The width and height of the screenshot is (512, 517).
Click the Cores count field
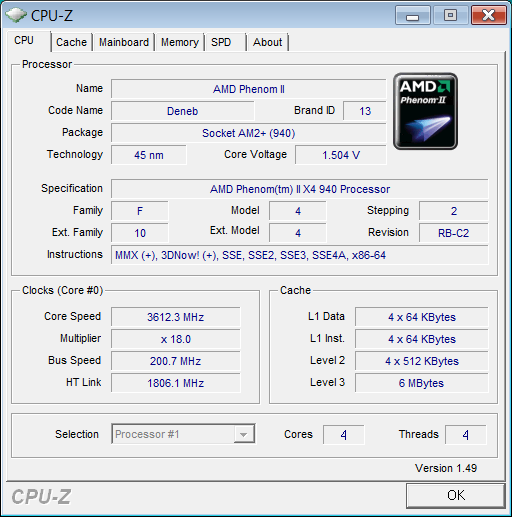[x=344, y=435]
